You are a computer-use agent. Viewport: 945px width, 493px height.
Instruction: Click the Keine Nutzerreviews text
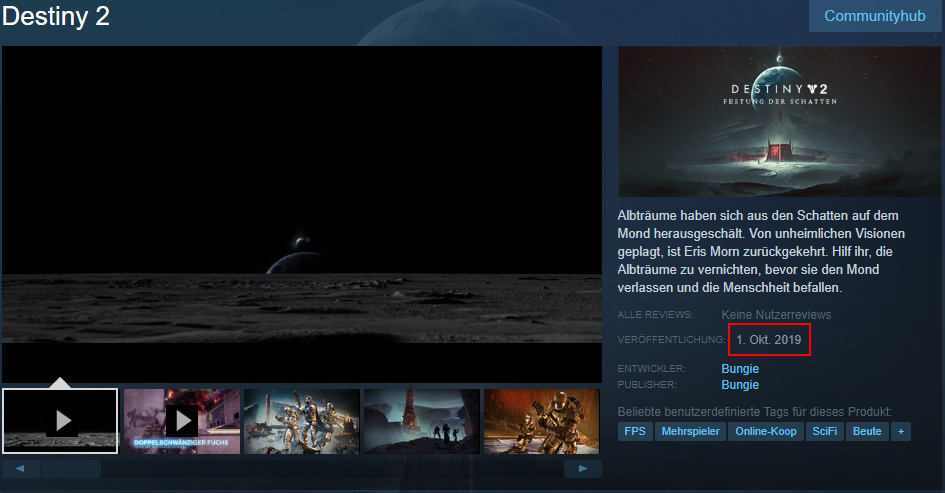(x=776, y=315)
